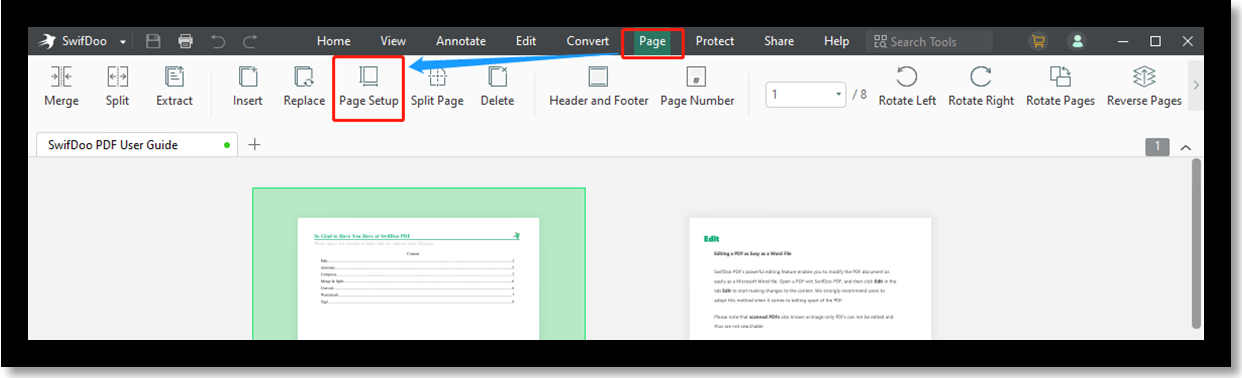Click the Merge pages tool
Image resolution: width=1242 pixels, height=378 pixels.
(61, 86)
